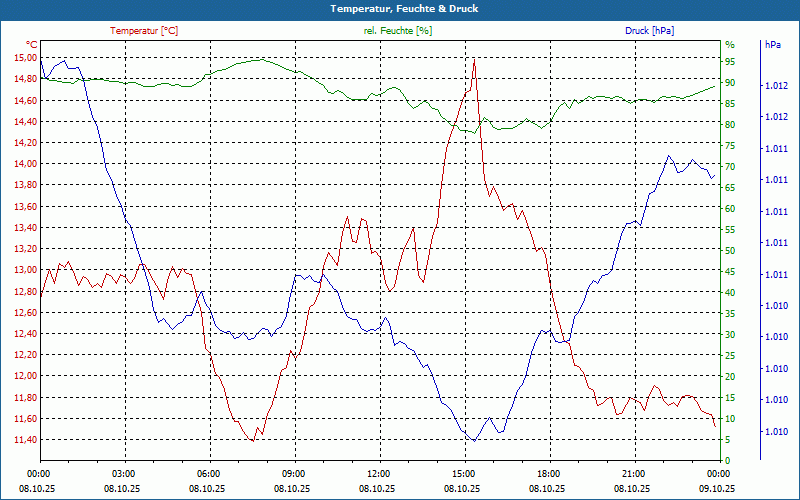This screenshot has width=800, height=500.
Task: Click the green '30' humidity axis value
Action: point(730,335)
